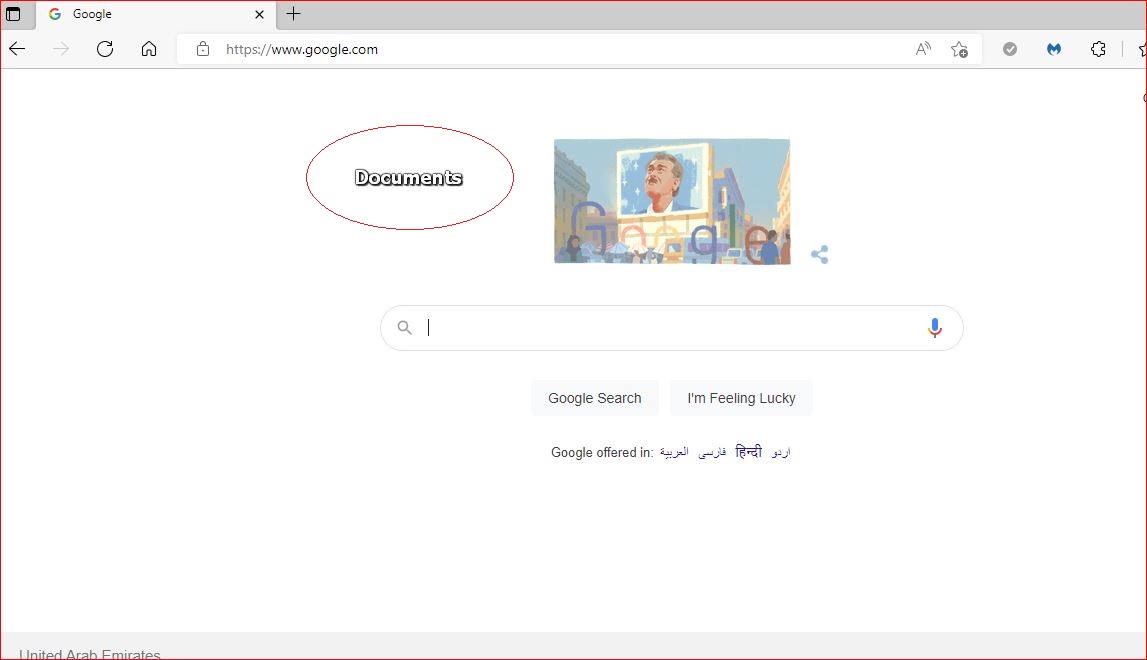1147x660 pixels.
Task: Share the Google Doodle
Action: pyautogui.click(x=819, y=255)
